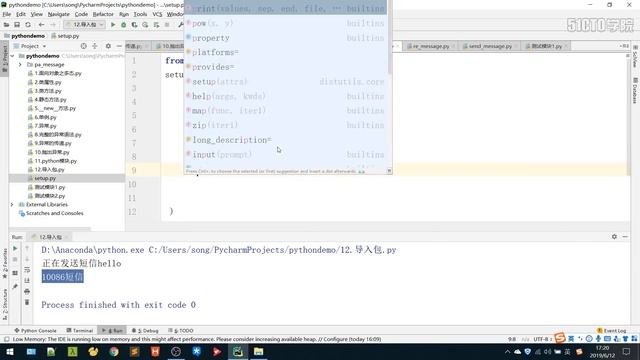Screen dimensions: 640x360
Task: Click the pythondemo breadcrumb in navigation bar
Action: click(x=24, y=36)
